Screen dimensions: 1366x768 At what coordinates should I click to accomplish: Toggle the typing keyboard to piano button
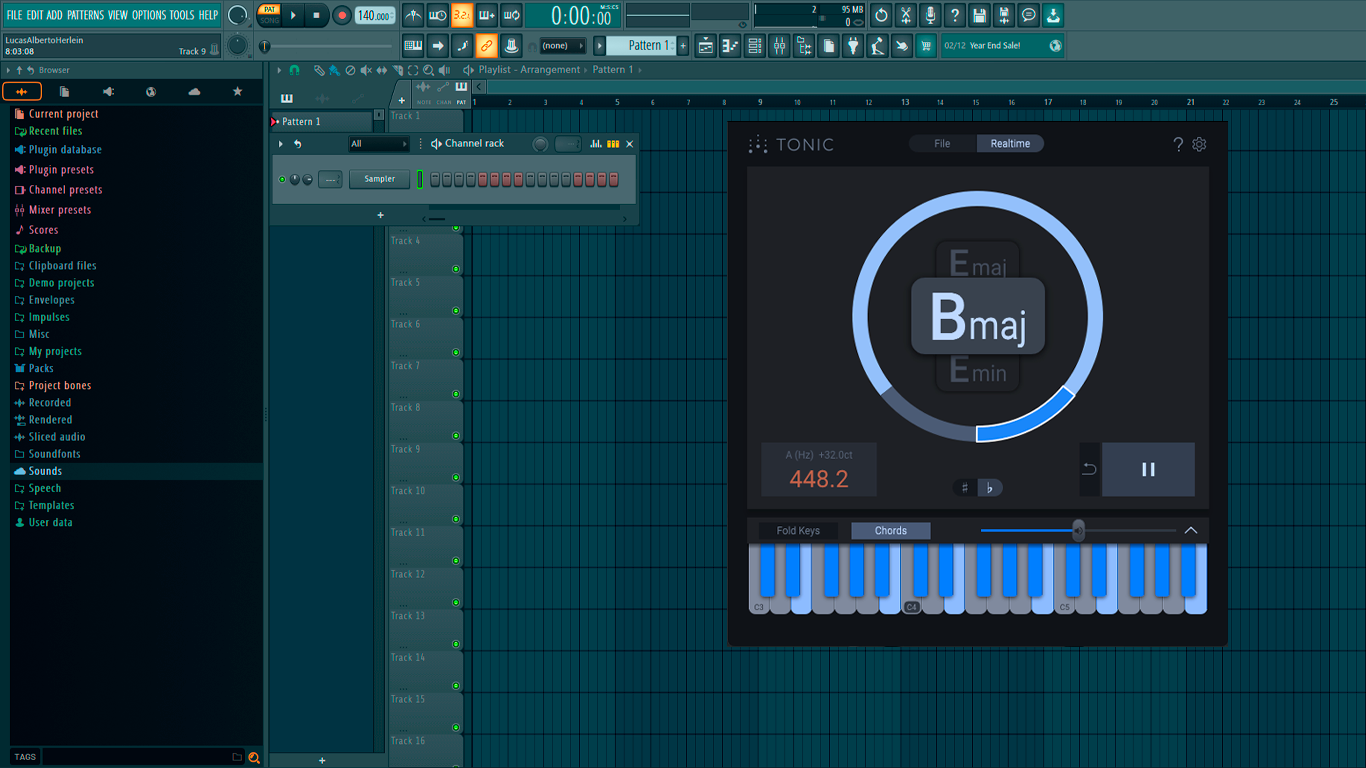[413, 45]
